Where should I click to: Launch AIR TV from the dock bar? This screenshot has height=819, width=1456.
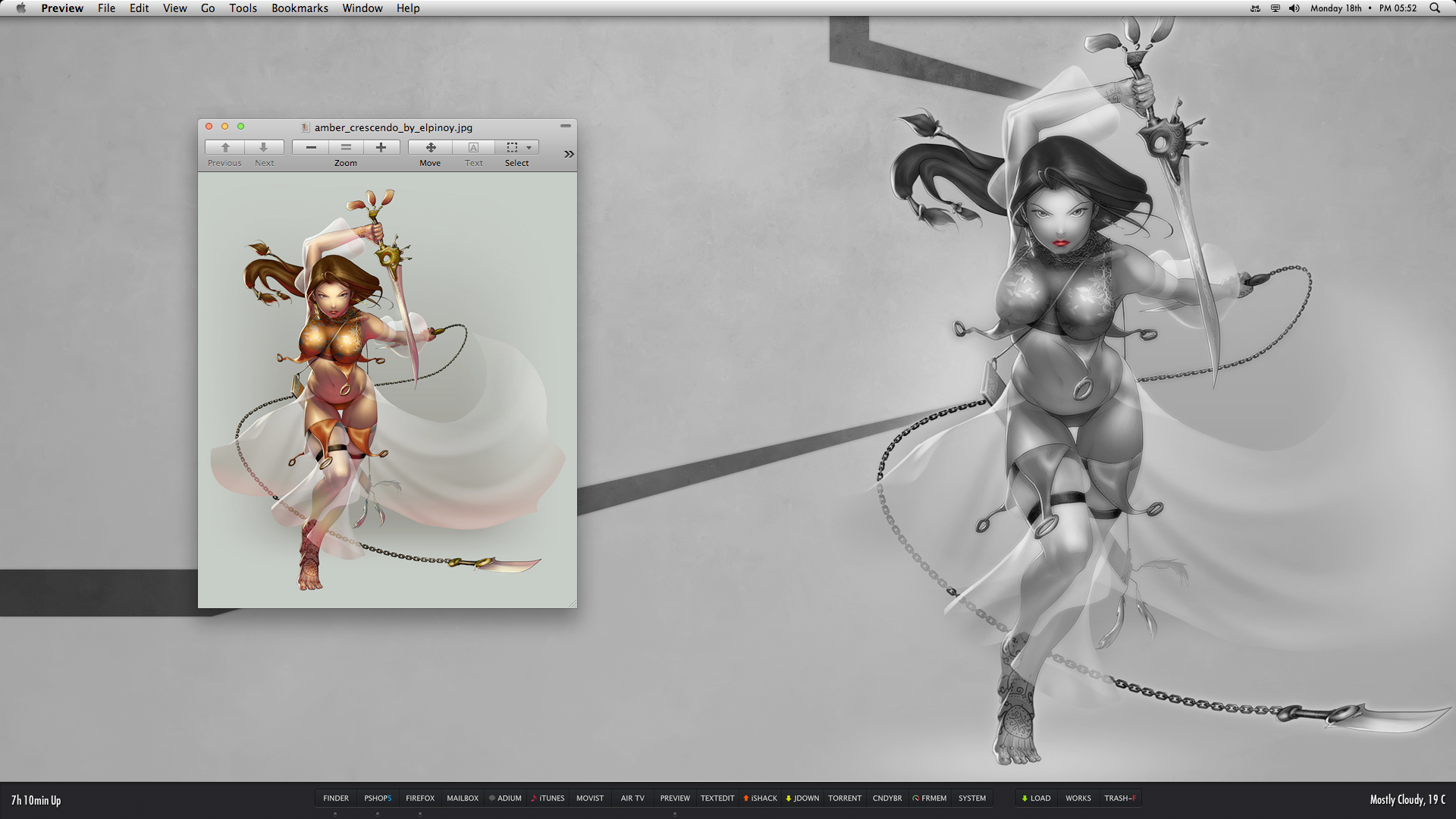[632, 798]
